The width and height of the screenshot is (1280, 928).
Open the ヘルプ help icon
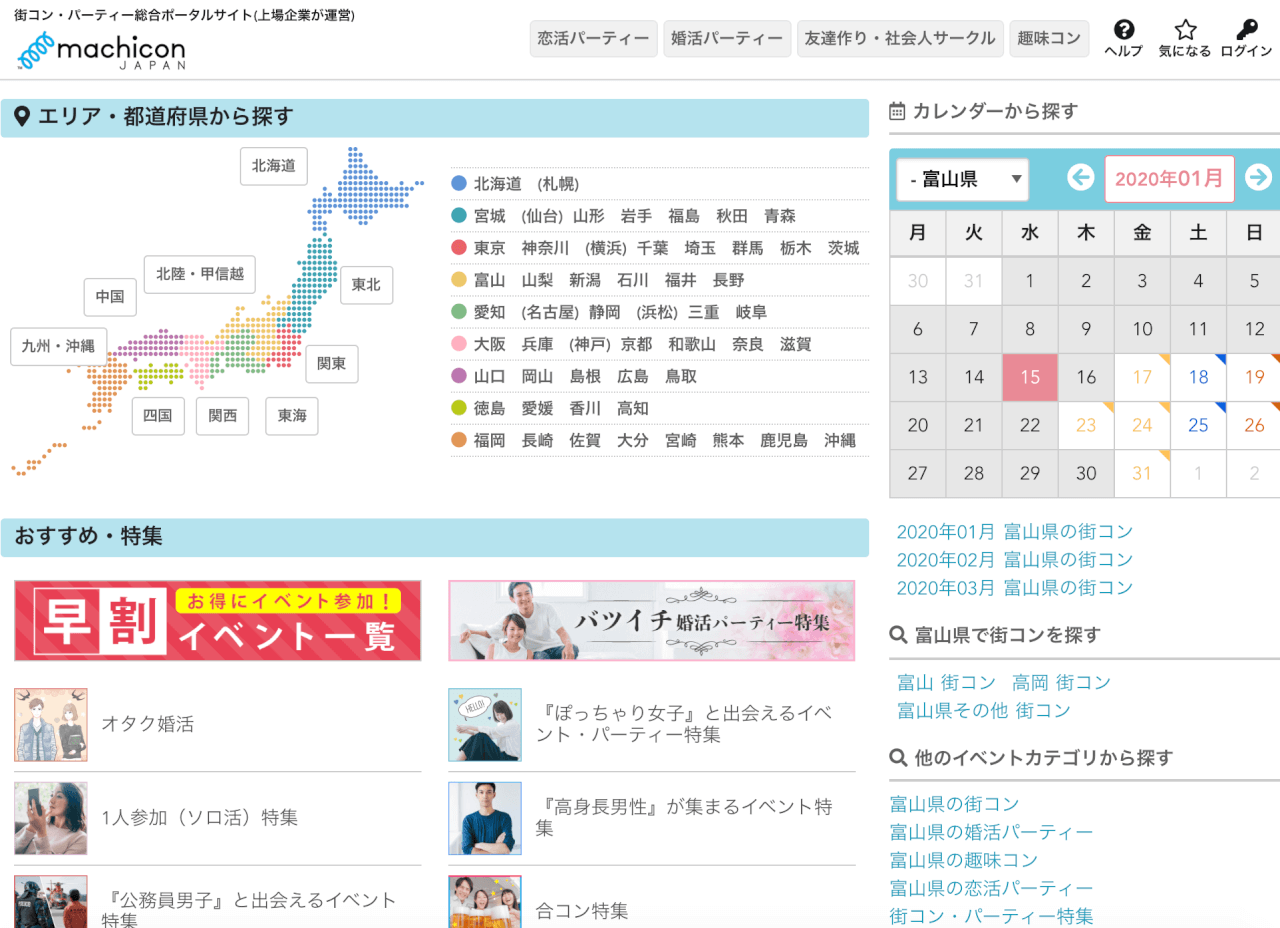[1123, 39]
